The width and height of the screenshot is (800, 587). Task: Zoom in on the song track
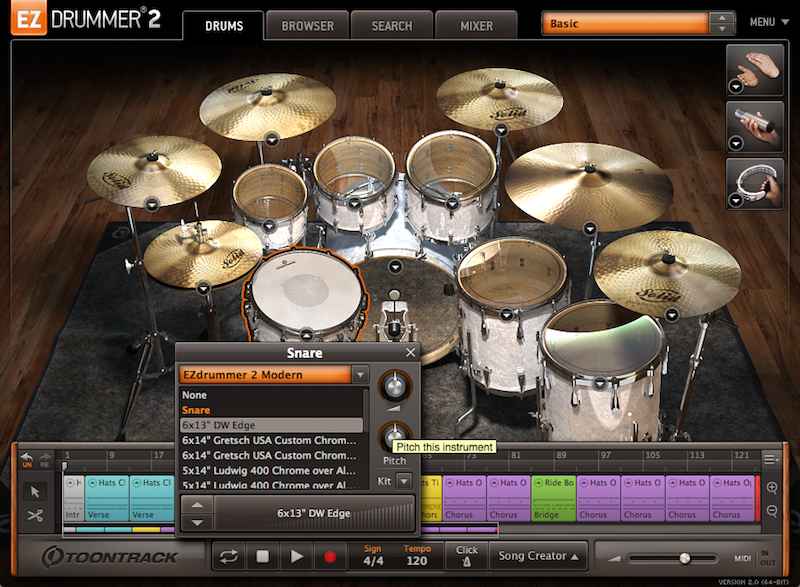(772, 488)
